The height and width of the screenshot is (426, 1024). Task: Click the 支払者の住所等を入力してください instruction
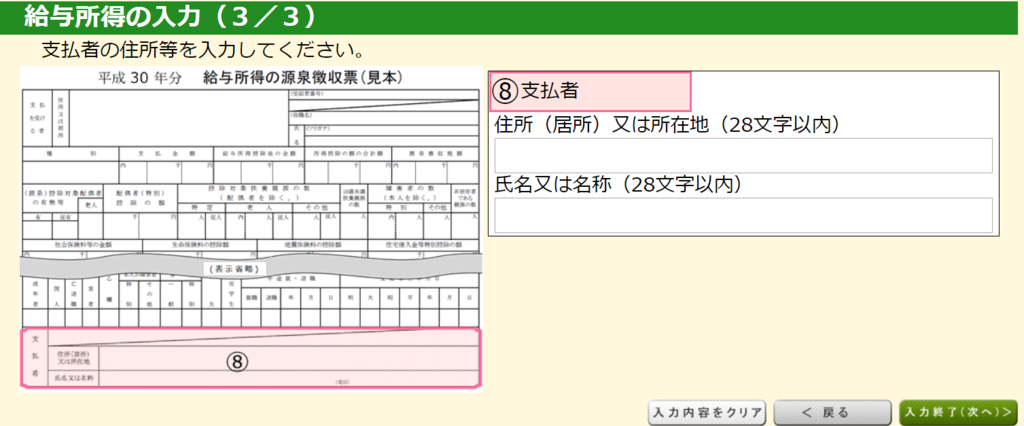point(202,50)
